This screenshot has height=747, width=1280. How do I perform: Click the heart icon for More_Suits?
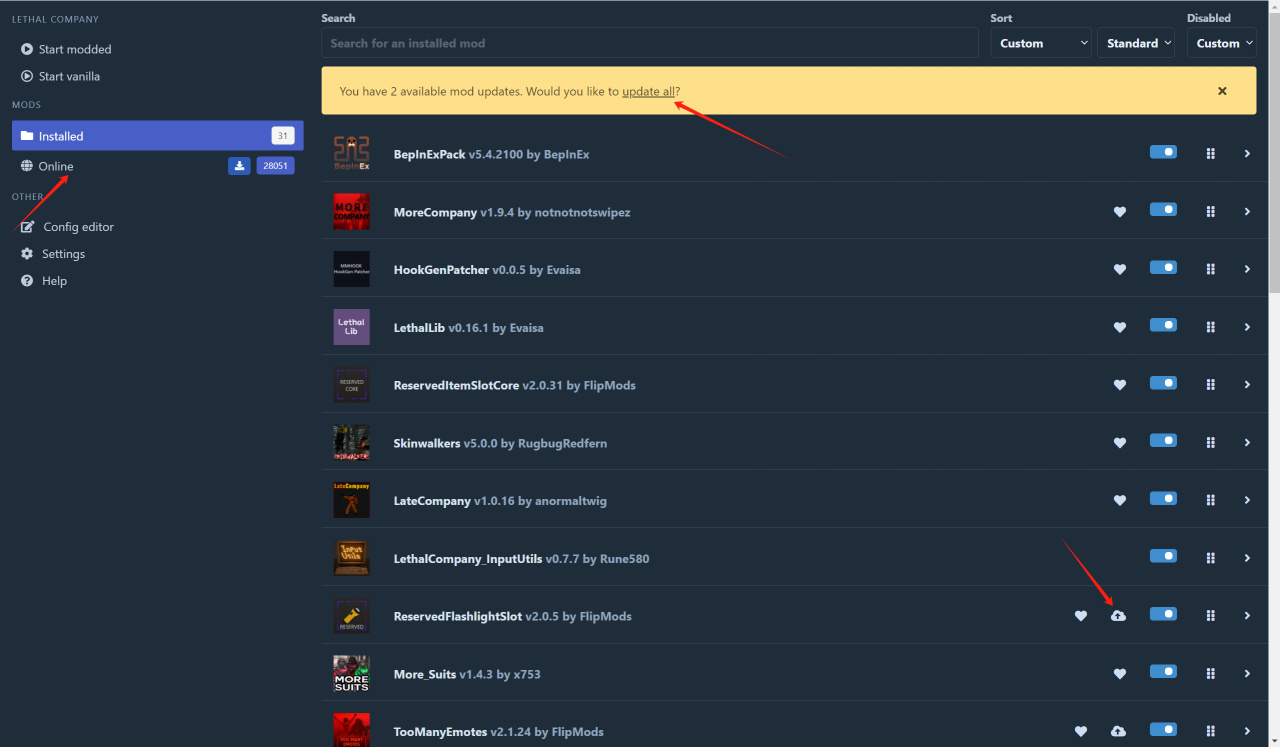1120,674
